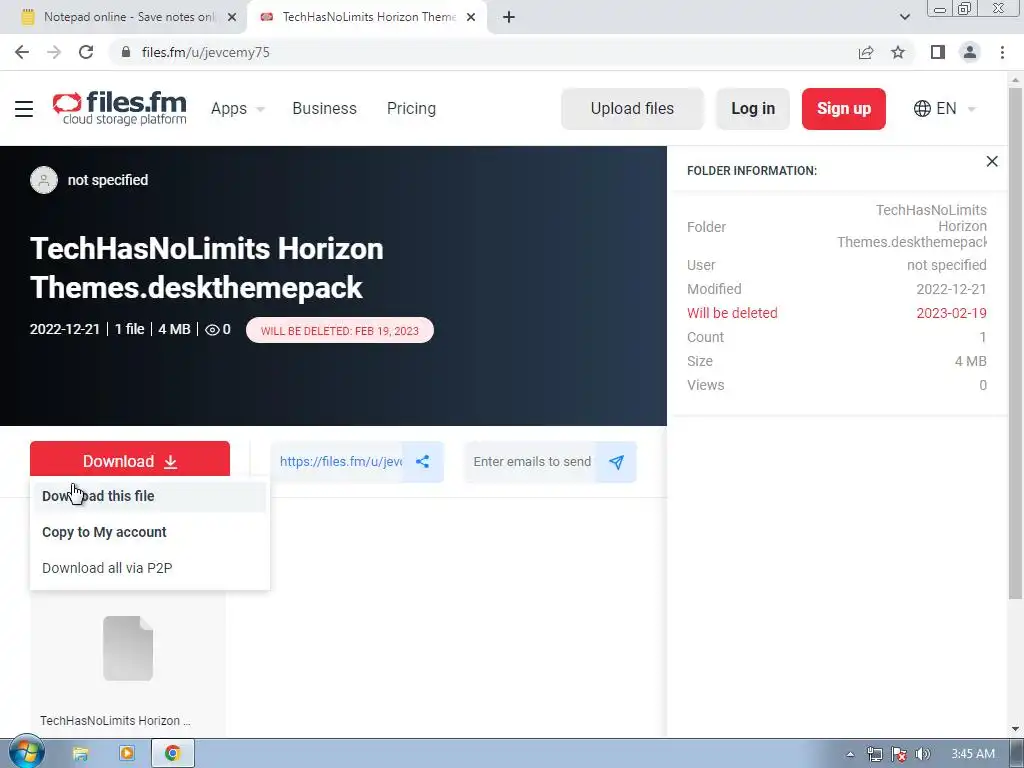Click the gray file thumbnail

[x=128, y=648]
